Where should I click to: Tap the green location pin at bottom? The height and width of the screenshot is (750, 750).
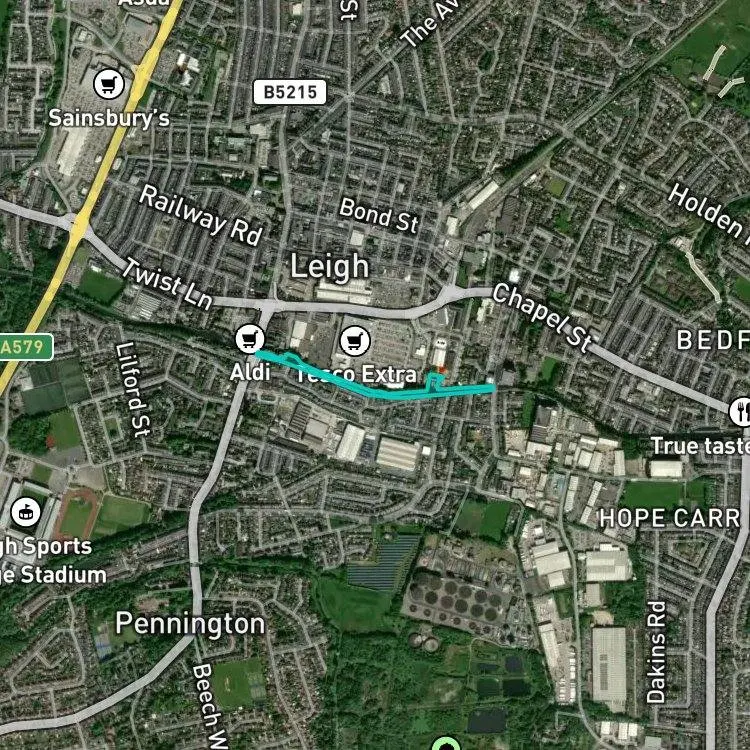(x=446, y=744)
